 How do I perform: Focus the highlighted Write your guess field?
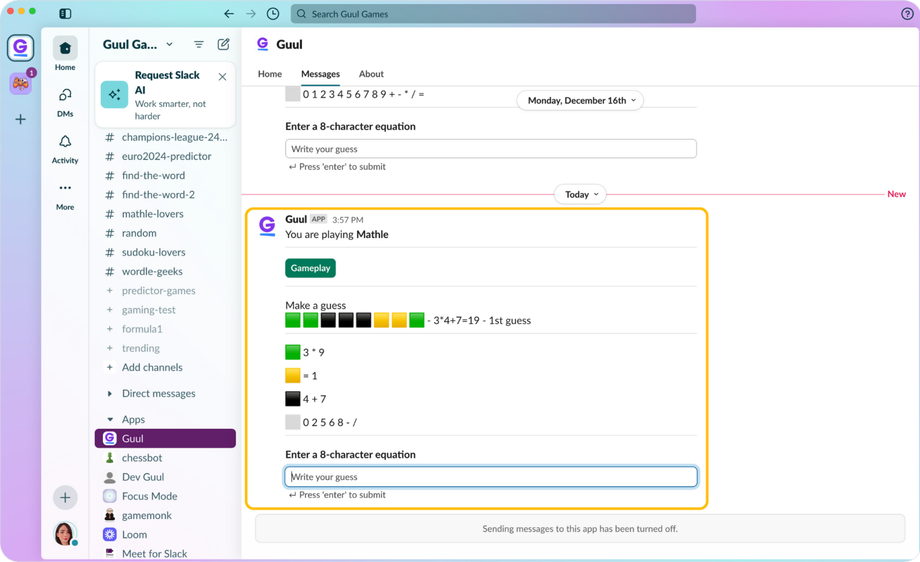[491, 476]
